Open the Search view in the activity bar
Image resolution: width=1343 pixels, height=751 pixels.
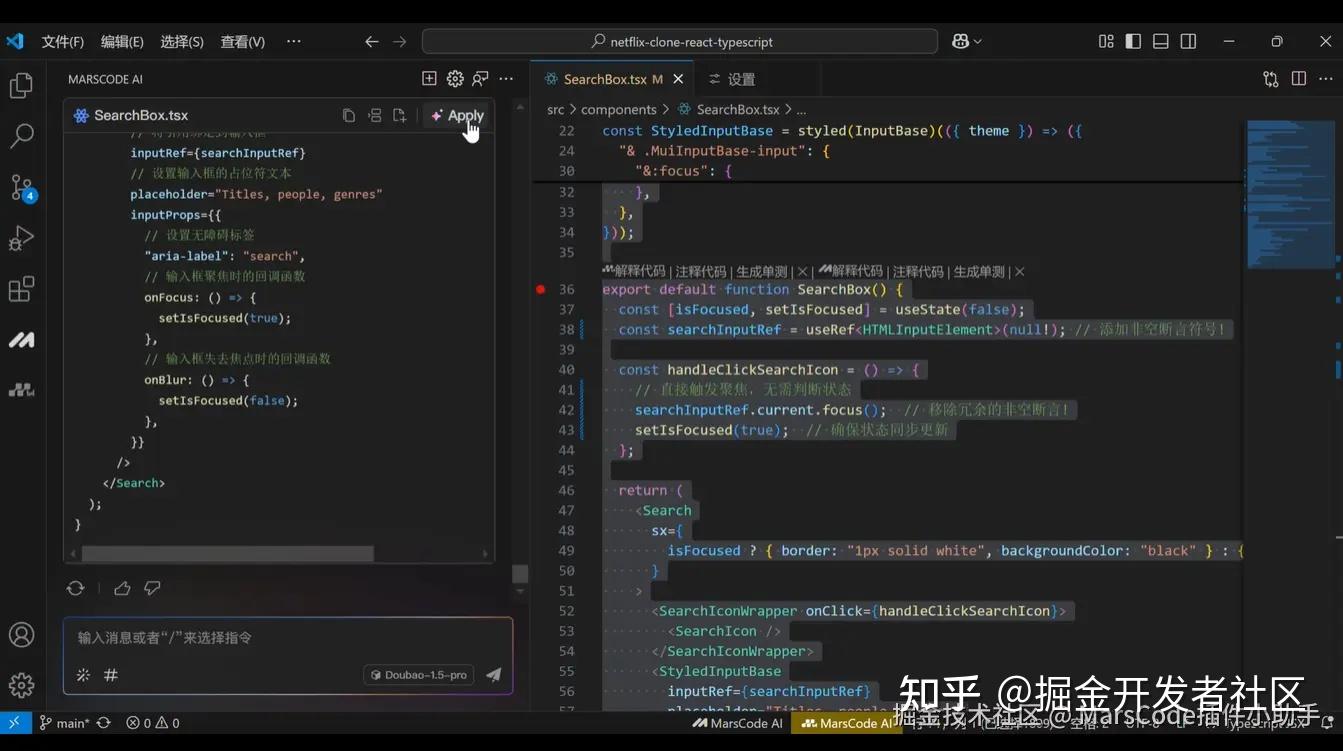(x=21, y=136)
